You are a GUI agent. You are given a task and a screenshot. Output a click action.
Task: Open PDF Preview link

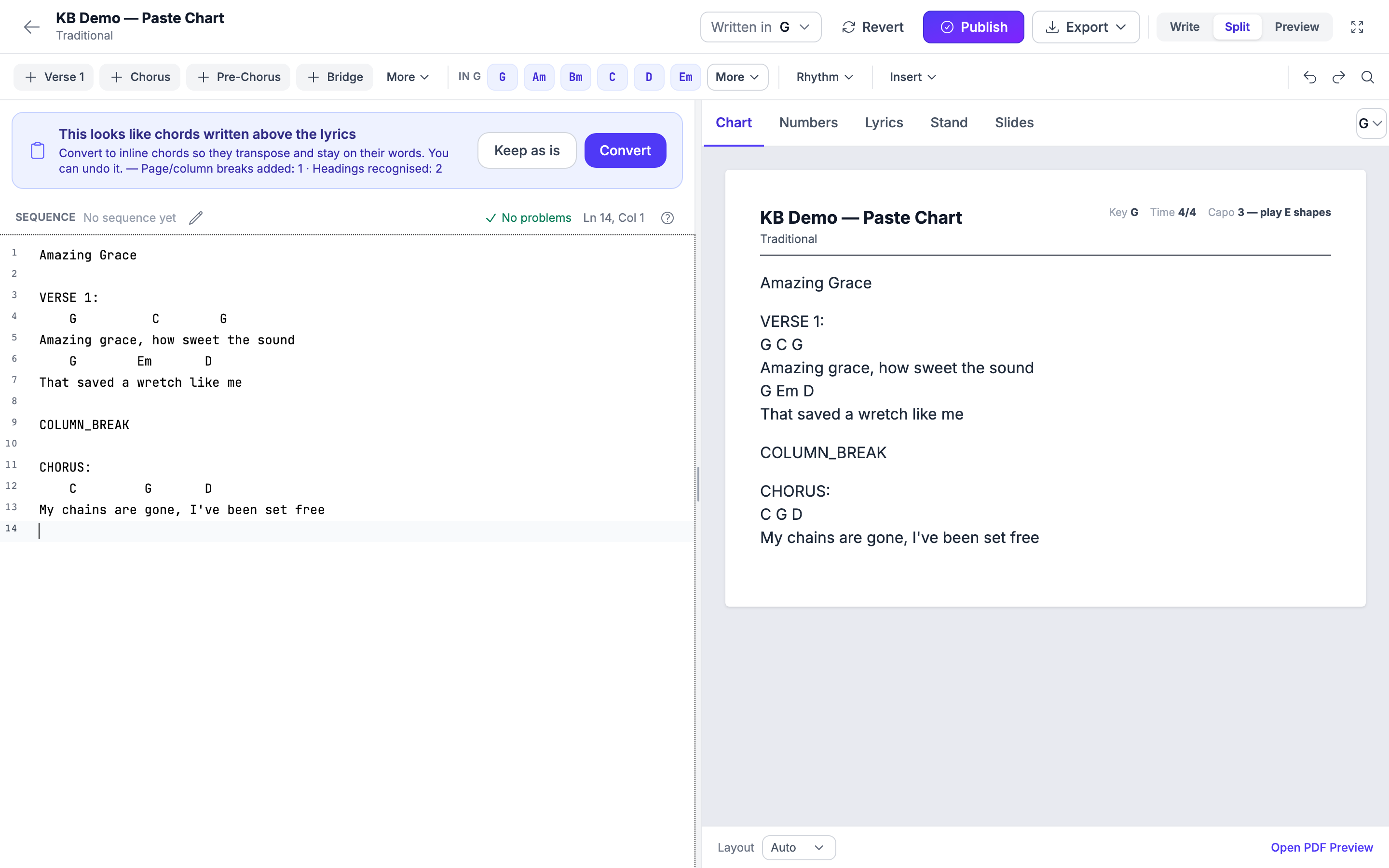[x=1322, y=847]
